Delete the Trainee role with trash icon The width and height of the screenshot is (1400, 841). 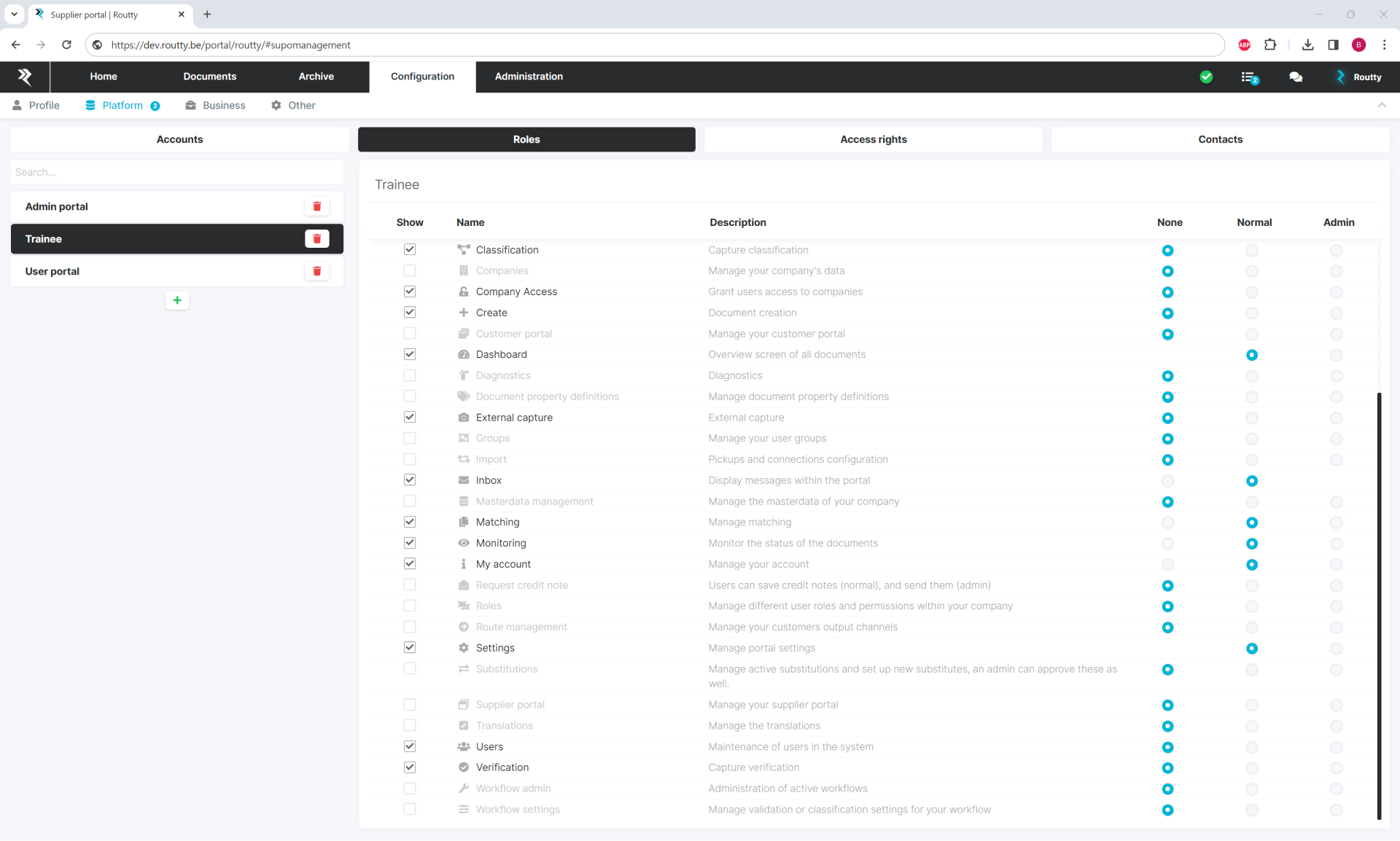coord(316,239)
